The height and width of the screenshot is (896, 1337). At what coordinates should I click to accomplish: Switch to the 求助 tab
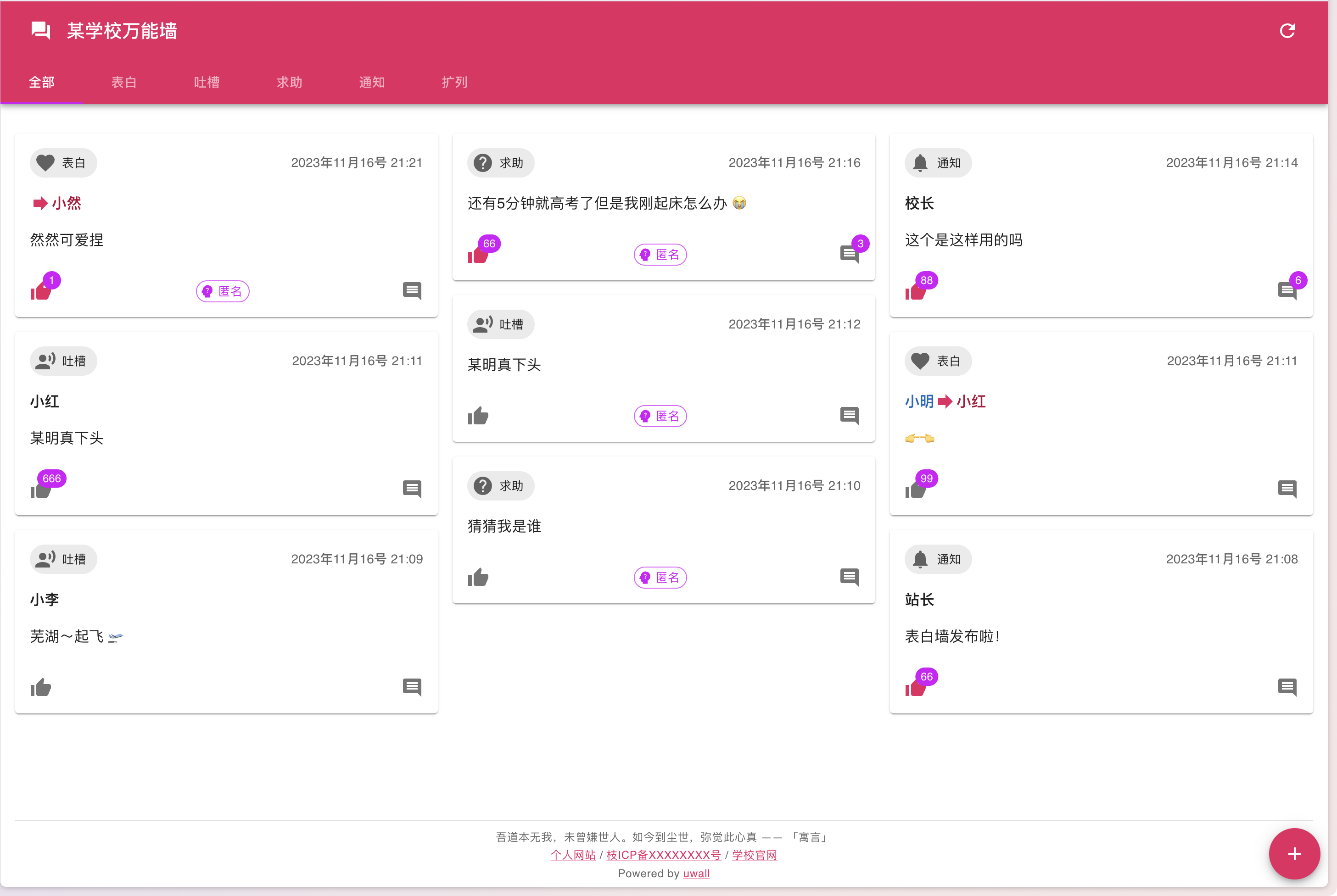click(x=289, y=82)
